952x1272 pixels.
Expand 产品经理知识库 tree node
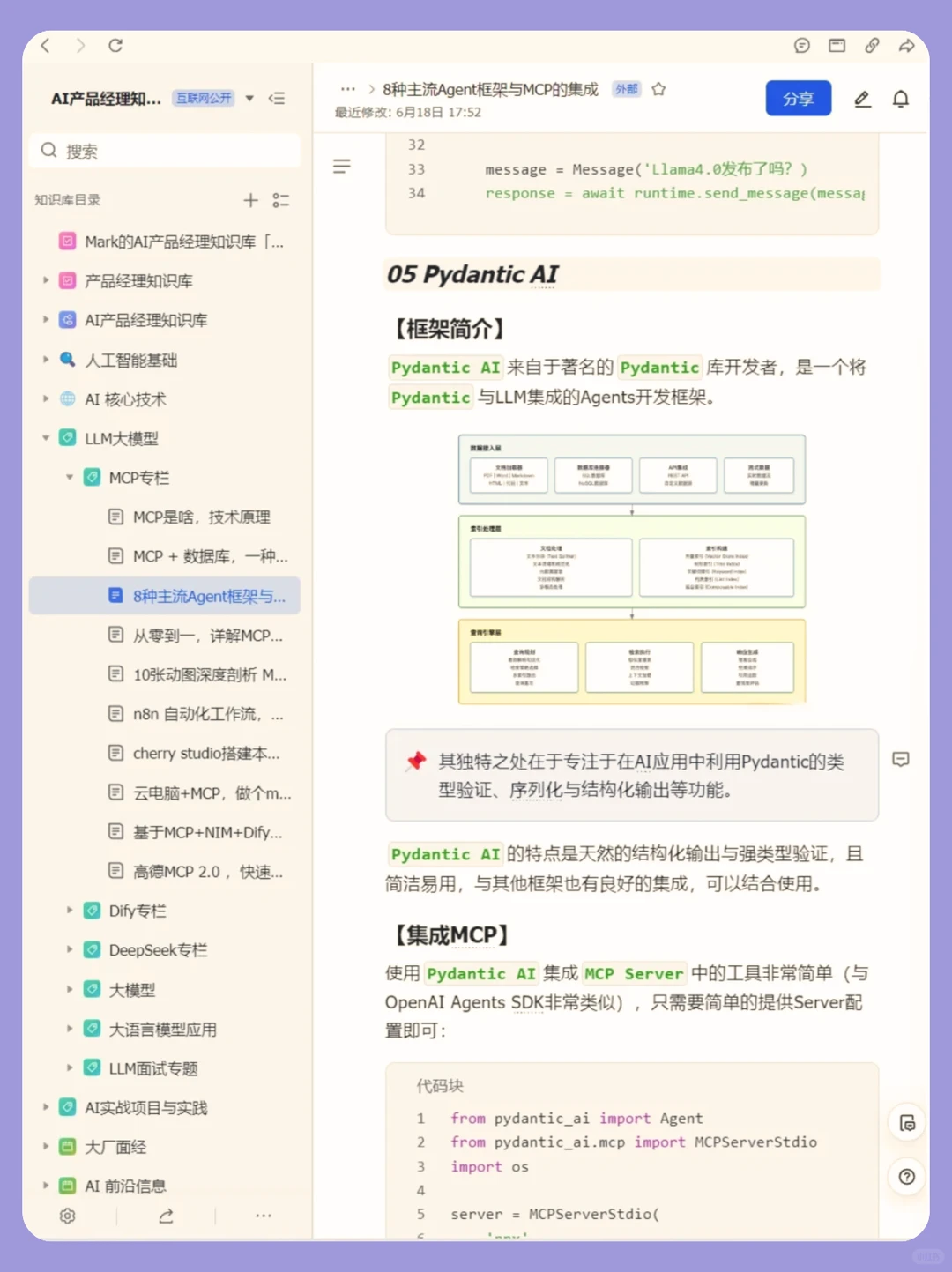pos(46,280)
